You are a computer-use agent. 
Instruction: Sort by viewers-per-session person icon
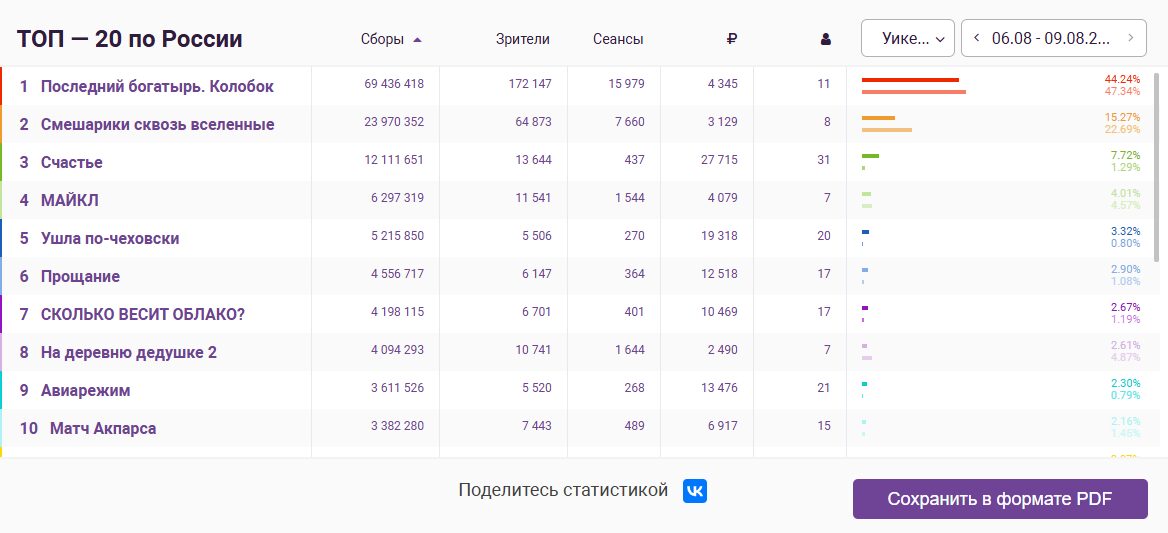pyautogui.click(x=825, y=39)
